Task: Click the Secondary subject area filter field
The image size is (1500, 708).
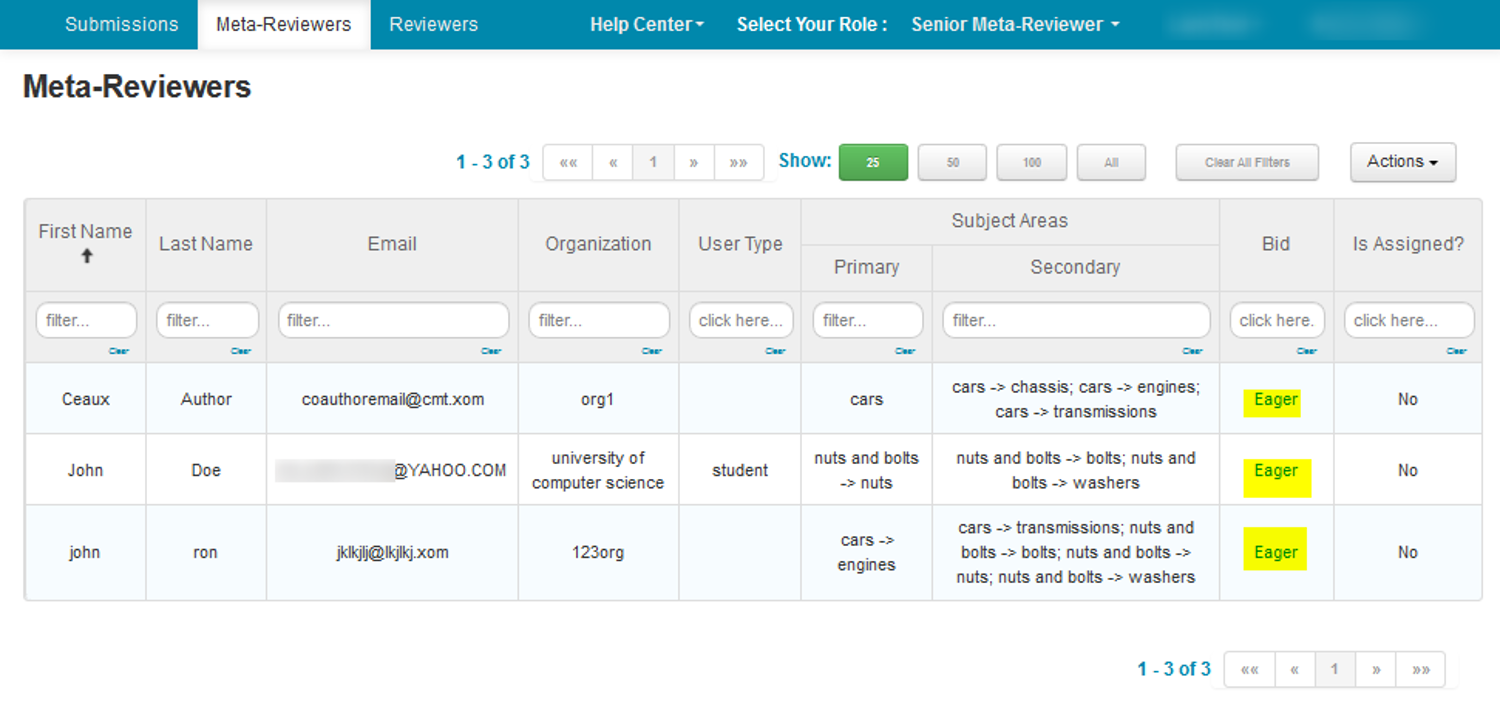Action: (1076, 320)
